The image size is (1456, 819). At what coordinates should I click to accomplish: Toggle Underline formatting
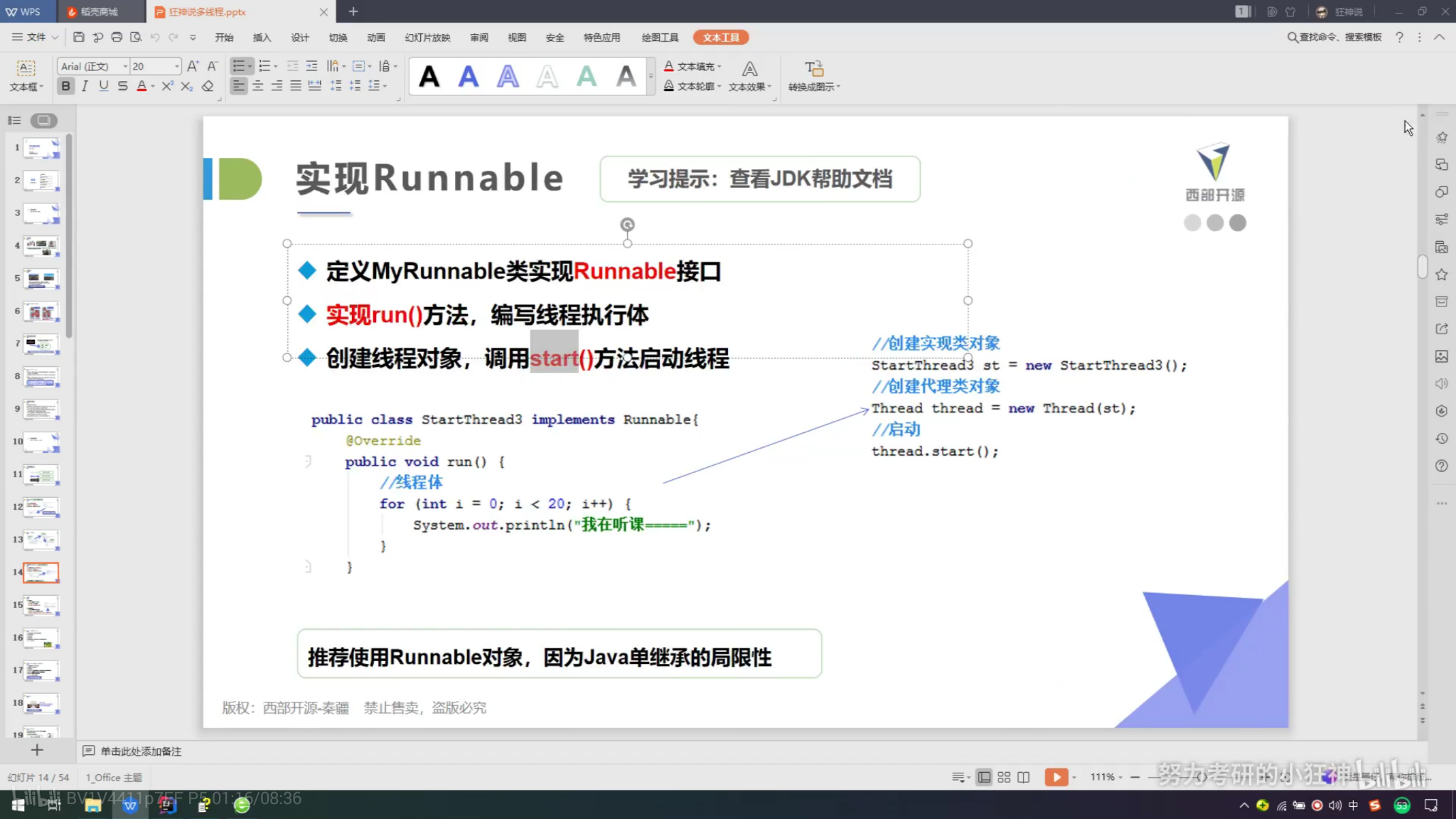click(104, 86)
